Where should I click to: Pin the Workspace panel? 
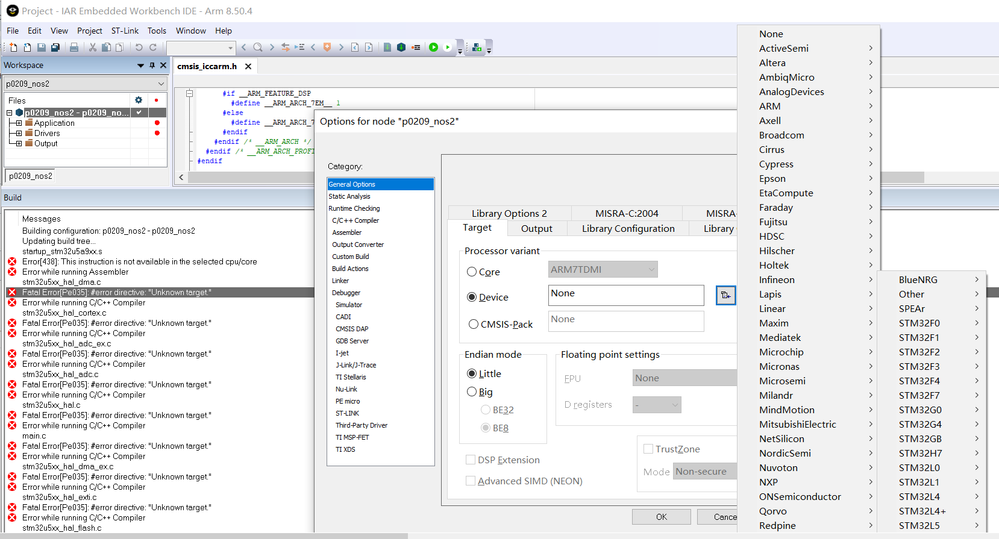152,65
